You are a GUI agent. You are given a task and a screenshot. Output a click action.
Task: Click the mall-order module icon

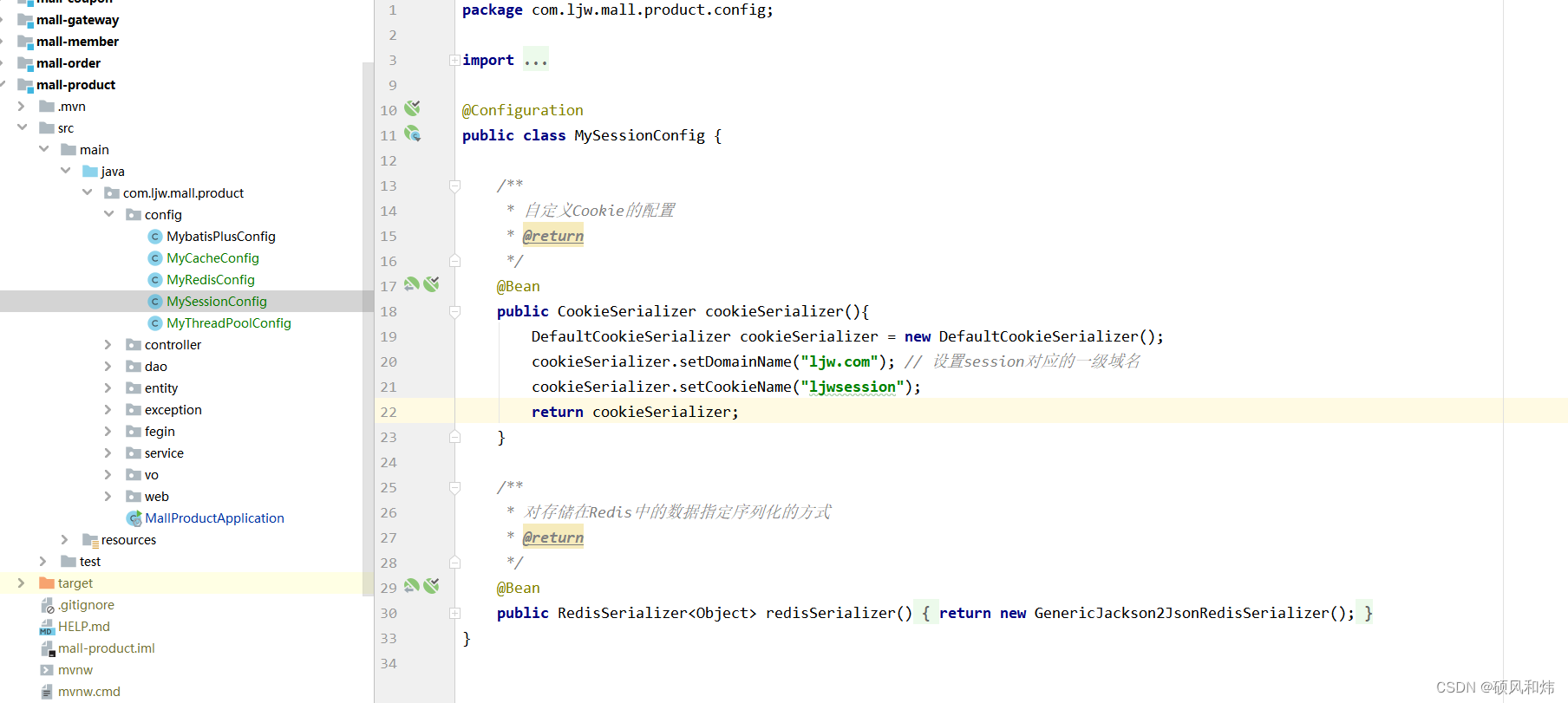25,63
